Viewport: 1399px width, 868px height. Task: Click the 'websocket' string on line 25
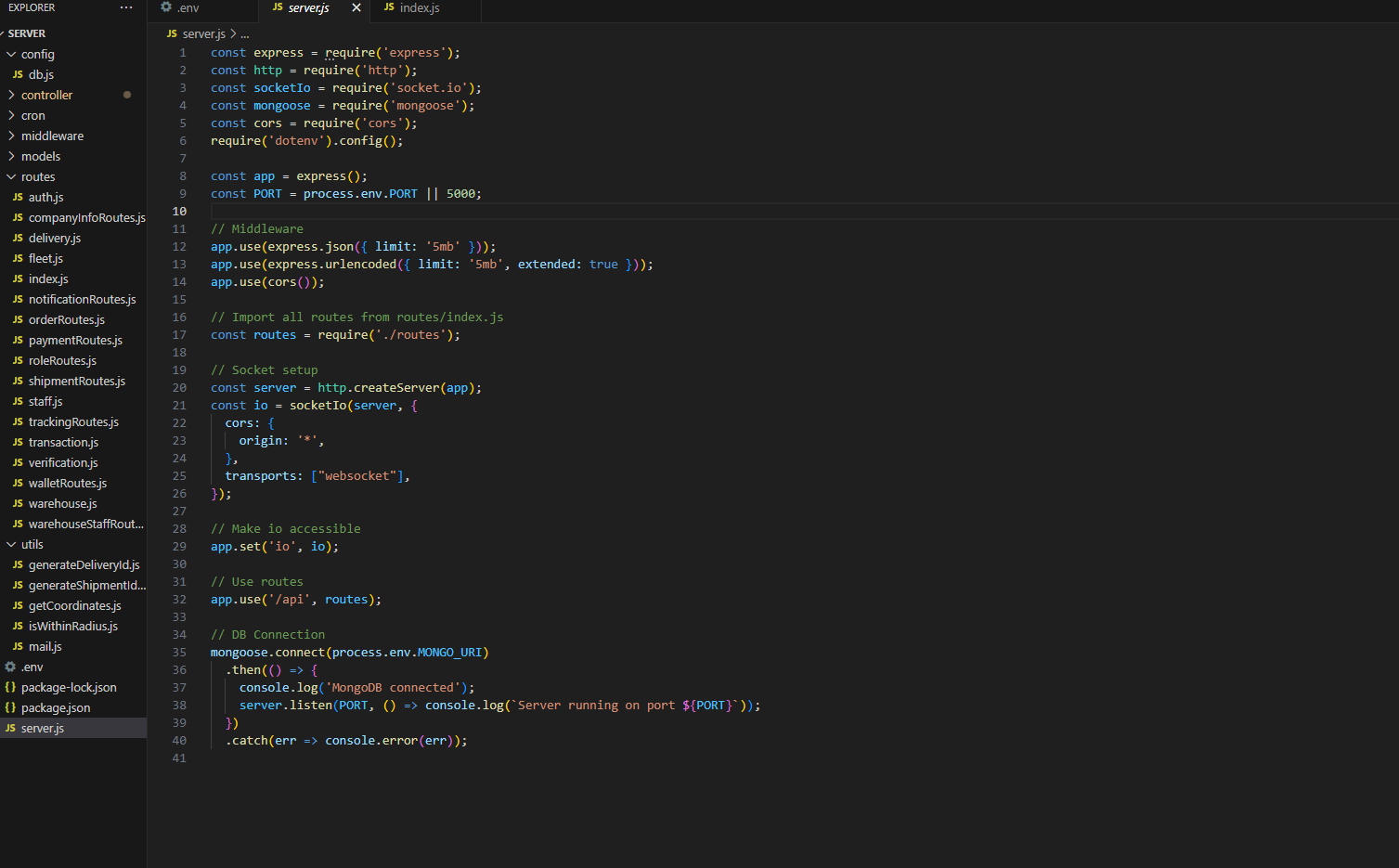pyautogui.click(x=357, y=475)
